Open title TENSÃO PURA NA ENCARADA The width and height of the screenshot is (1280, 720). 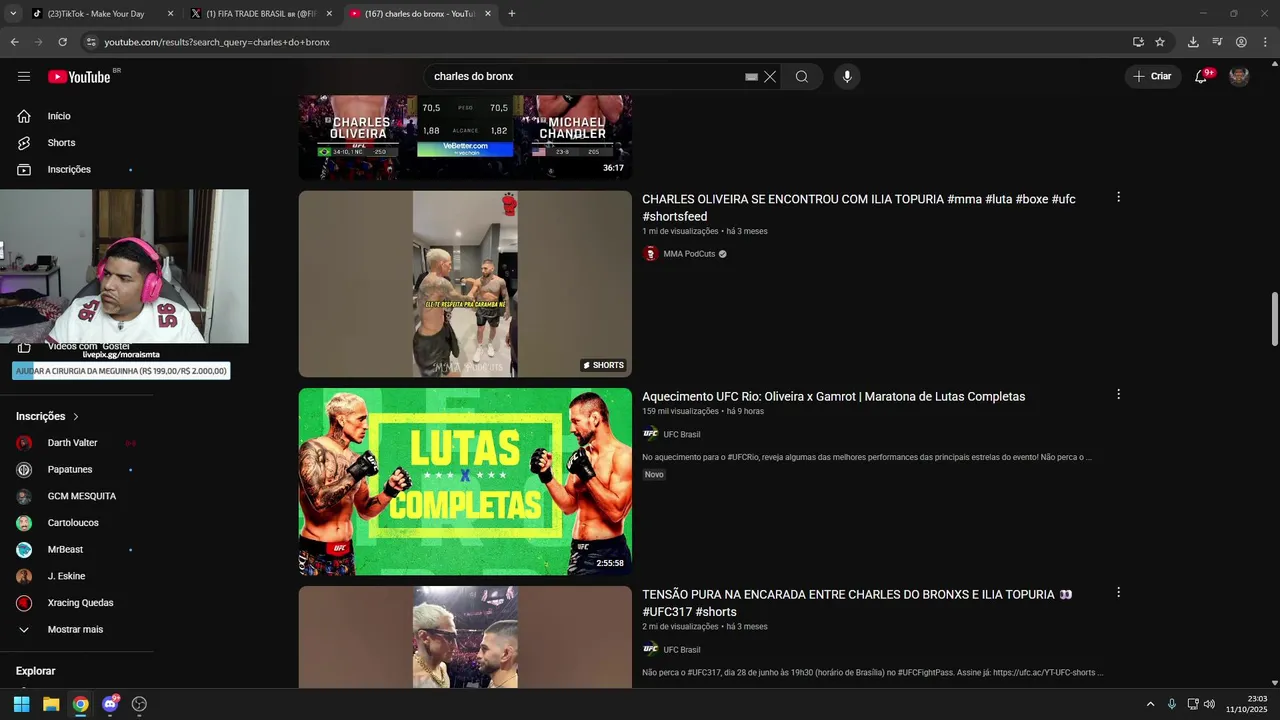pos(857,603)
